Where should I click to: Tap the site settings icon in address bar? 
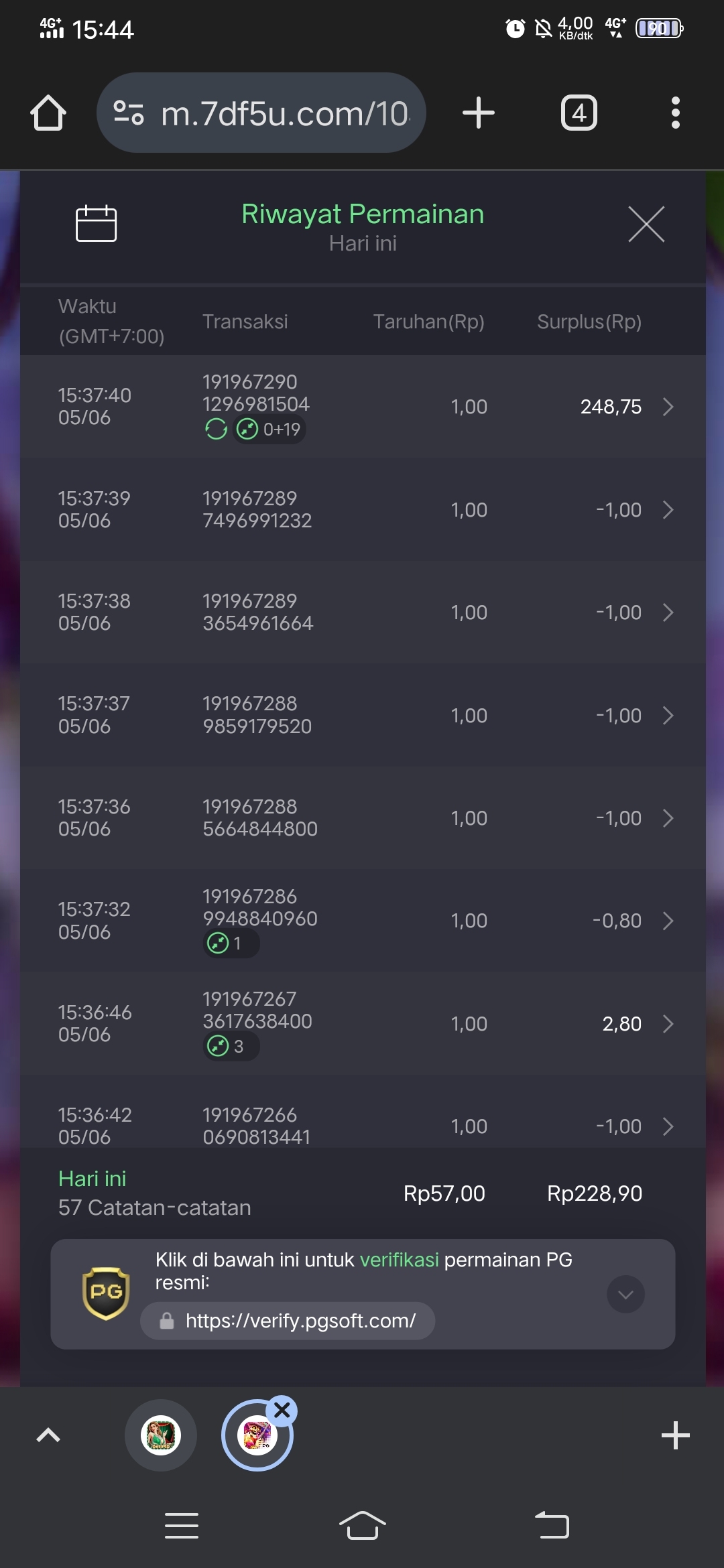129,113
